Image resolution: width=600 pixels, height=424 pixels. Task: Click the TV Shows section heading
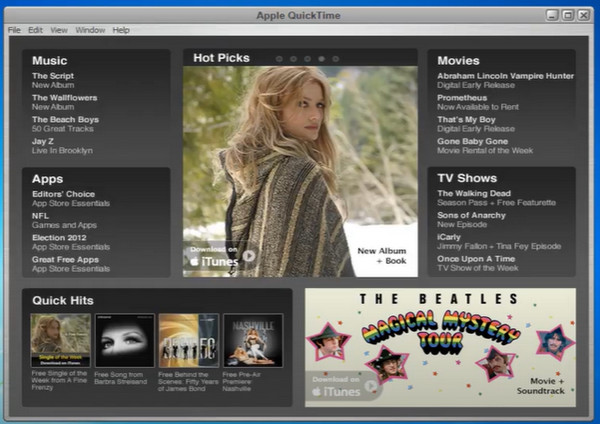pos(467,178)
